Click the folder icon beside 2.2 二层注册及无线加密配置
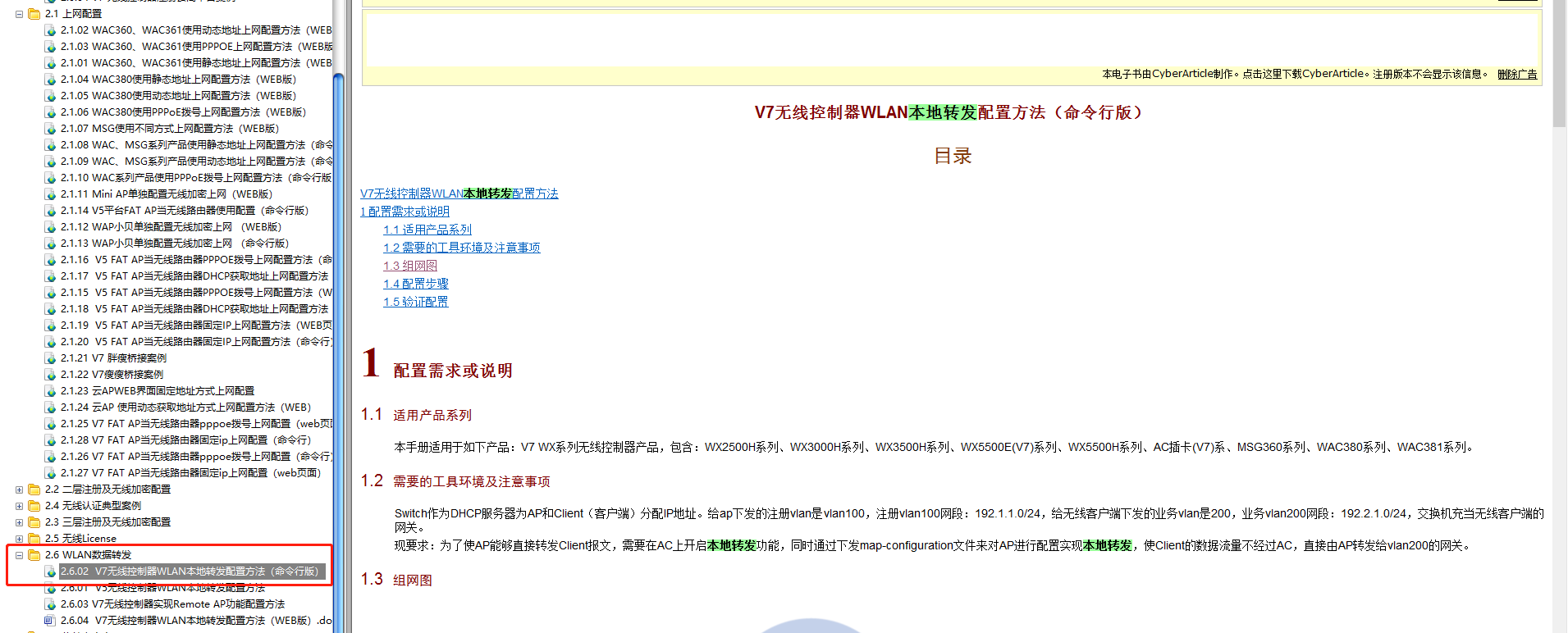The width and height of the screenshot is (1568, 633). pyautogui.click(x=34, y=490)
